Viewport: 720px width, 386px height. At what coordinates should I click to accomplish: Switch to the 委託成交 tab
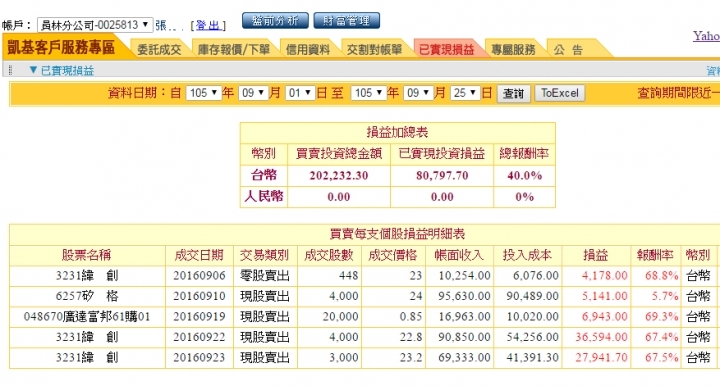(159, 50)
